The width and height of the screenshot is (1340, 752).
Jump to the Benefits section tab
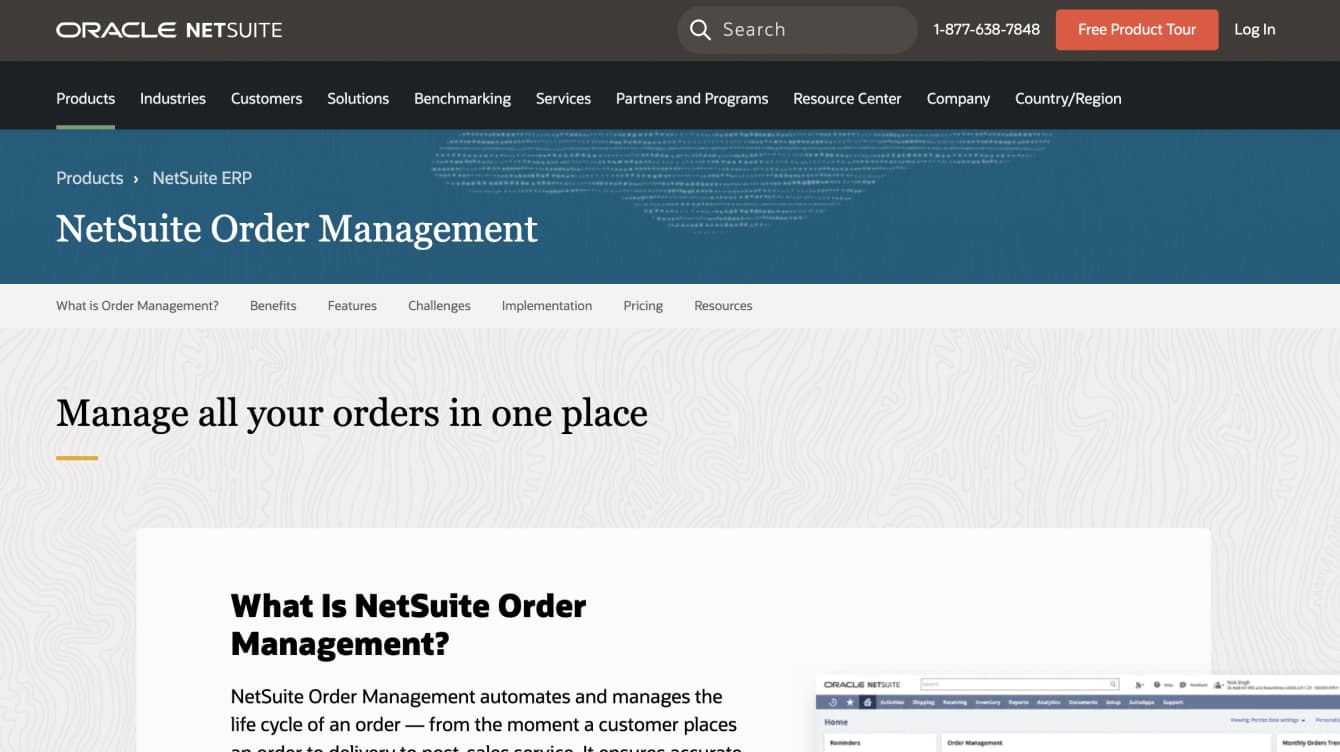click(273, 306)
